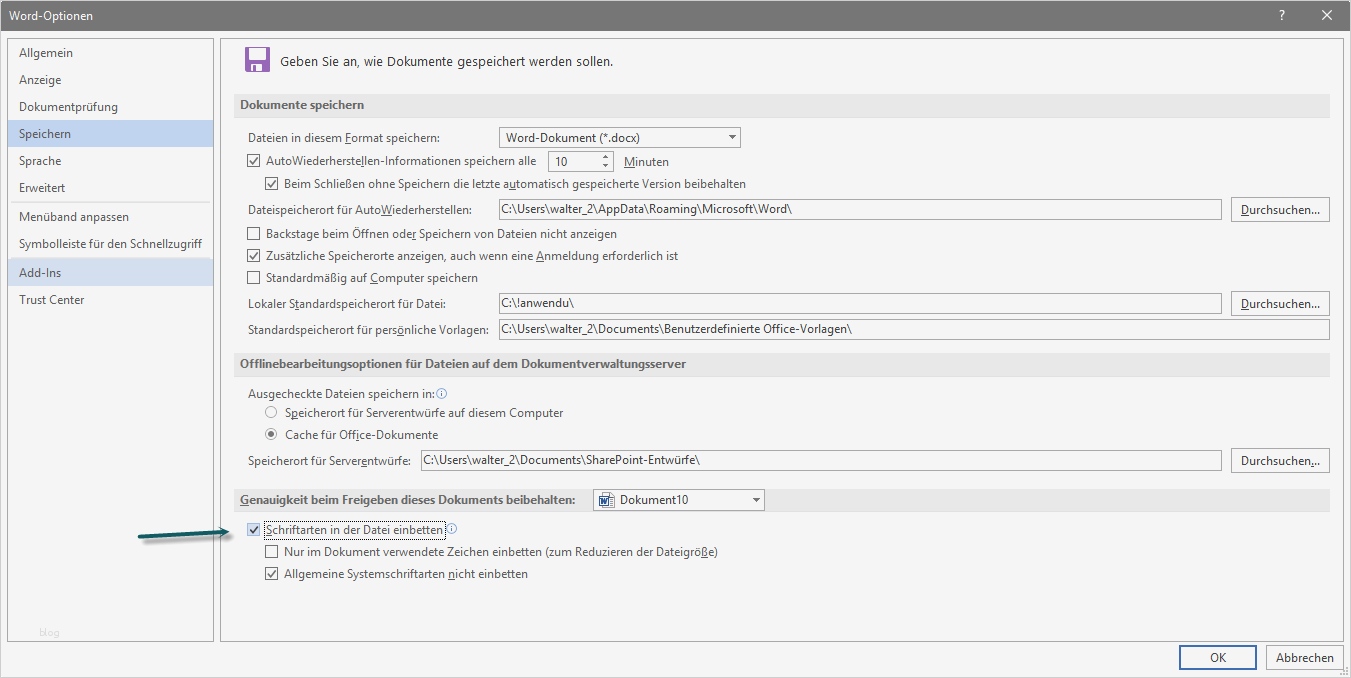
Task: Expand the Dokument10 dropdown list
Action: [x=756, y=500]
